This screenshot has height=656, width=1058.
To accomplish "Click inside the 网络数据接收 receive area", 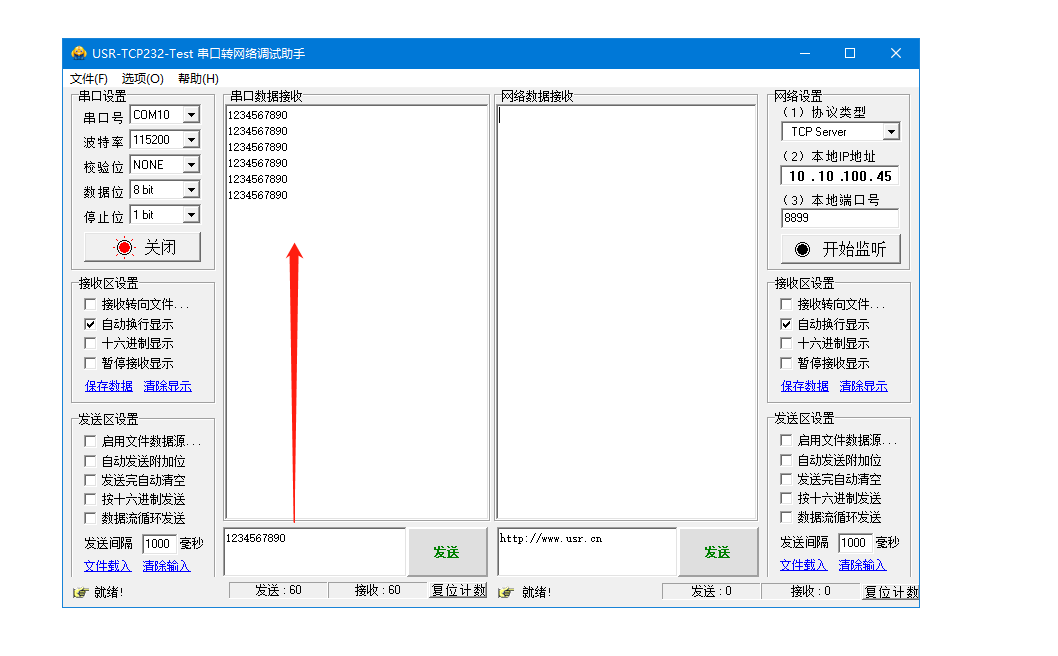I will tap(627, 312).
